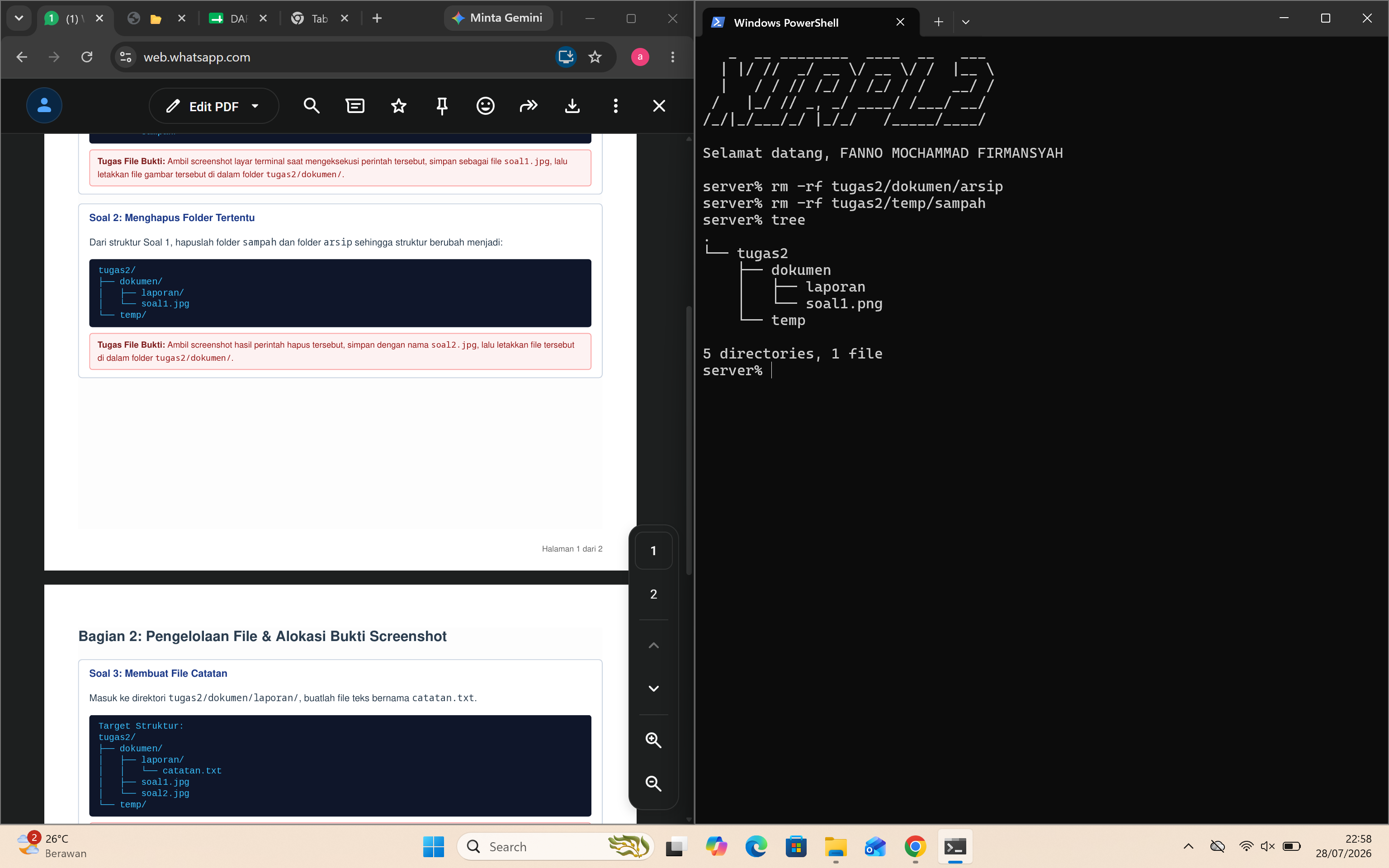This screenshot has height=868, width=1389.
Task: Close the PDF preview
Action: [659, 106]
